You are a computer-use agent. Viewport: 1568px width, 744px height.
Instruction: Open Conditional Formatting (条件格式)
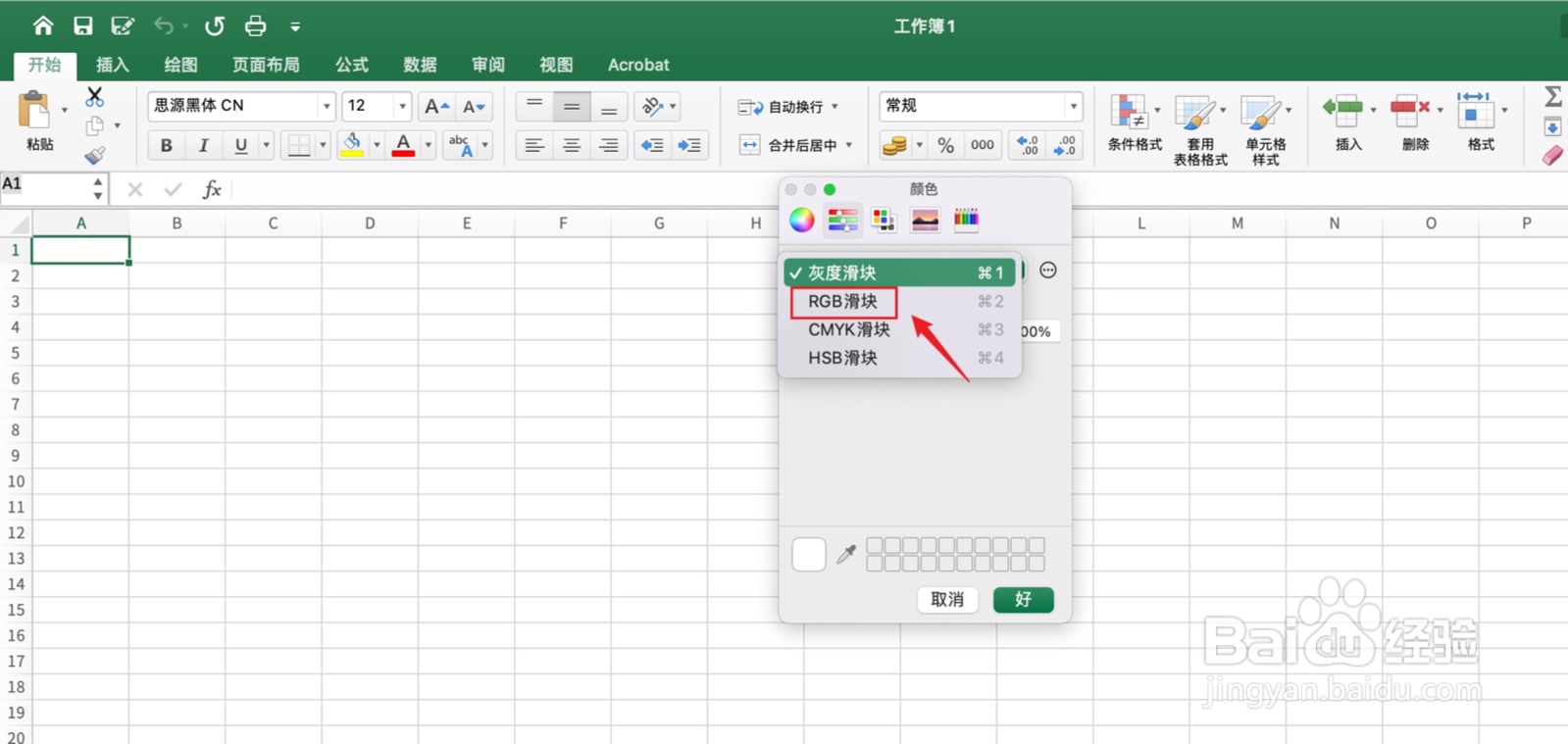coord(1134,123)
